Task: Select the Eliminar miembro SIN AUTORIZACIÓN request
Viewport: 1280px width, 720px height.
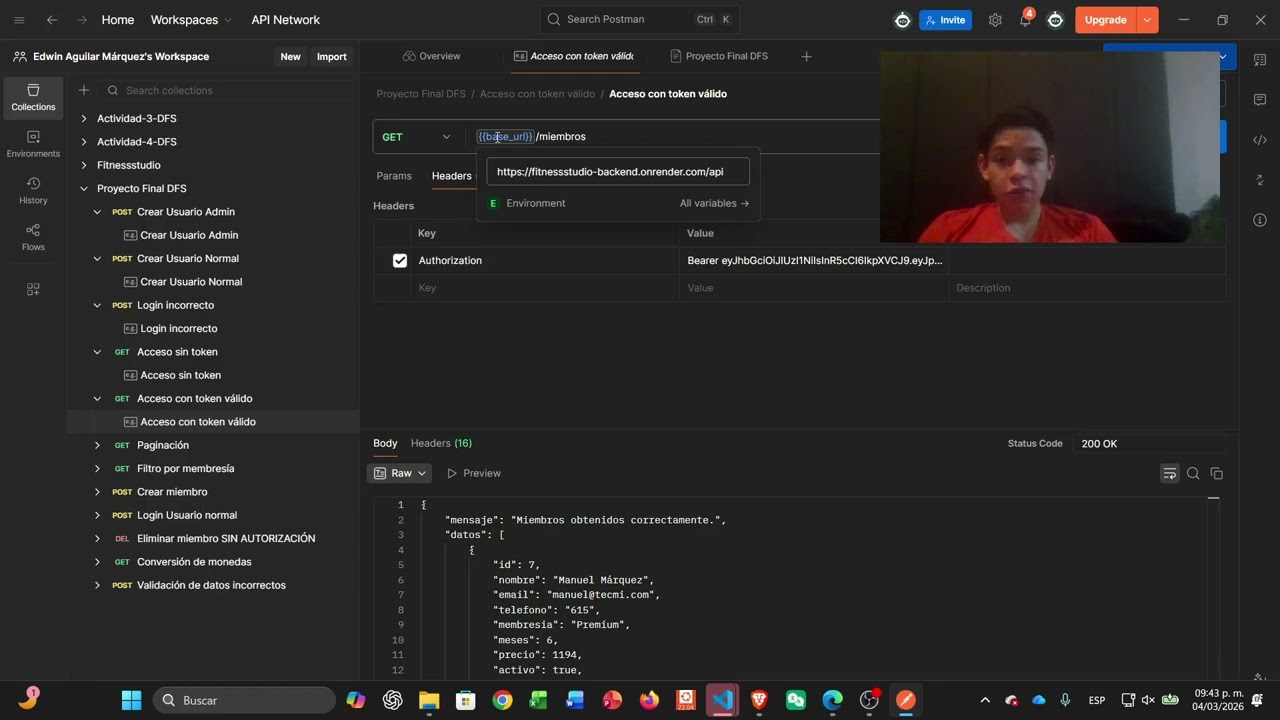Action: pos(226,539)
